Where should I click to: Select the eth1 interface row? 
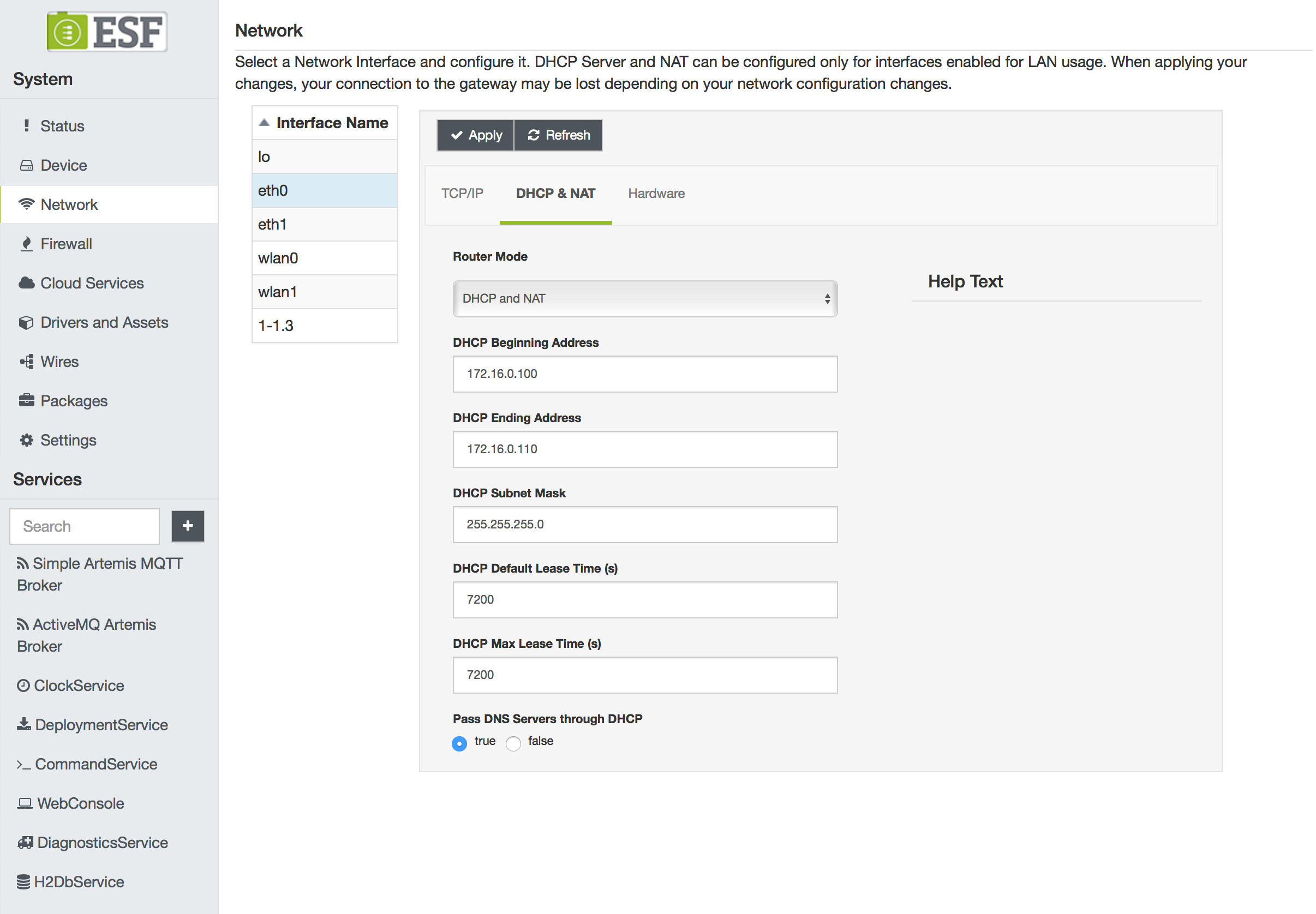[x=325, y=225]
